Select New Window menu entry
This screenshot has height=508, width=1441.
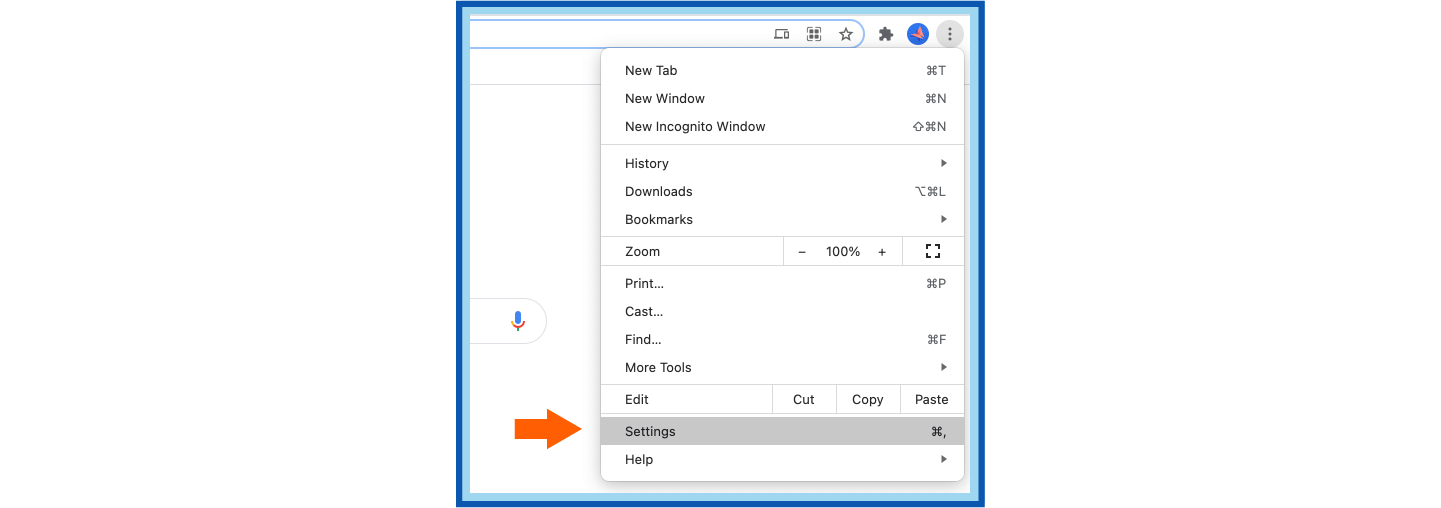point(782,98)
